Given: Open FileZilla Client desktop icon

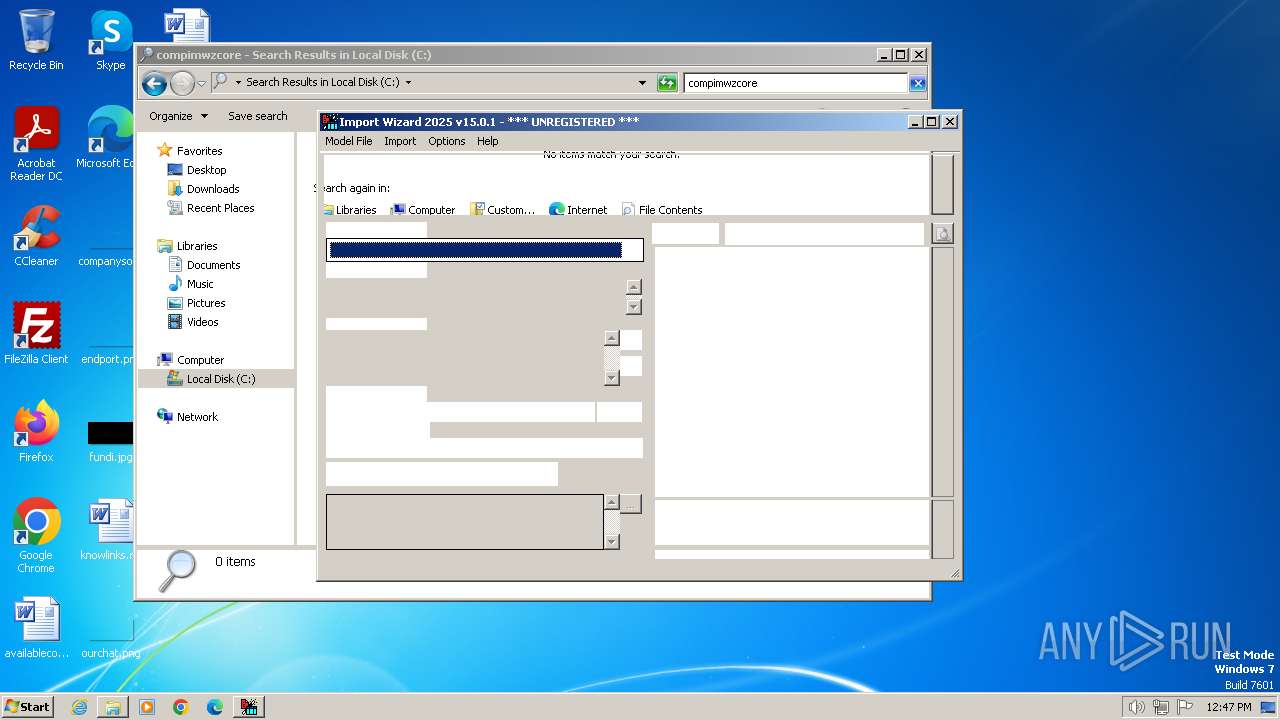Looking at the screenshot, I should (x=36, y=333).
